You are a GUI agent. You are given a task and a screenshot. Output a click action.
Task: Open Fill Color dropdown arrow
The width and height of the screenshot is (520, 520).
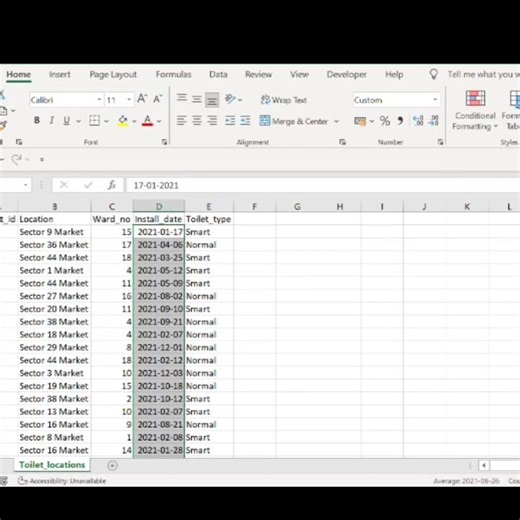coord(134,121)
